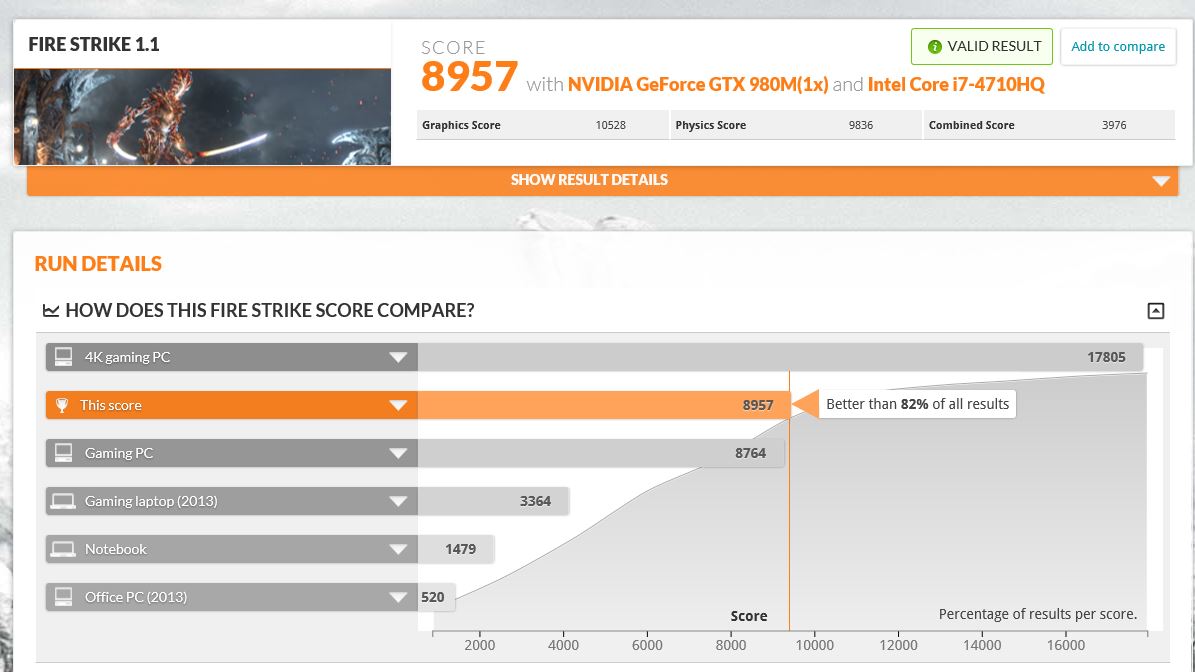Viewport: 1195px width, 672px height.
Task: Click the green info icon in Valid Result
Action: (x=934, y=46)
